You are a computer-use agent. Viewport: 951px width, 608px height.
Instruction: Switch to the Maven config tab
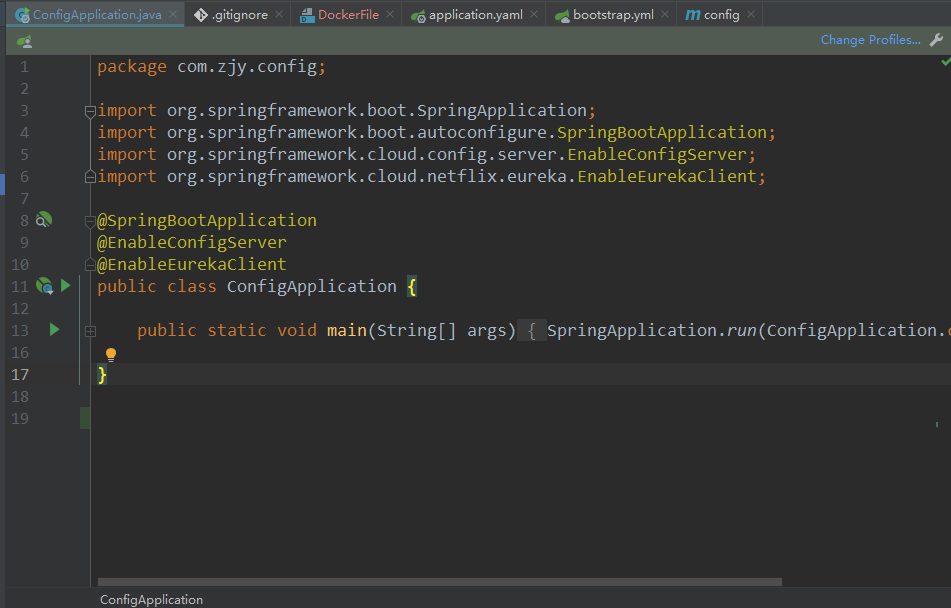point(721,15)
